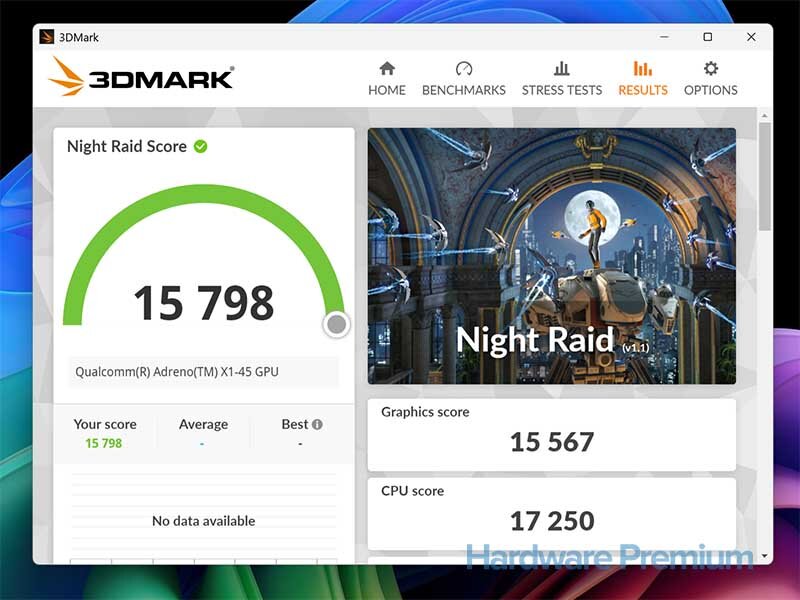Image resolution: width=800 pixels, height=600 pixels.
Task: Click the Graphics score 15 567 value
Action: coord(552,442)
